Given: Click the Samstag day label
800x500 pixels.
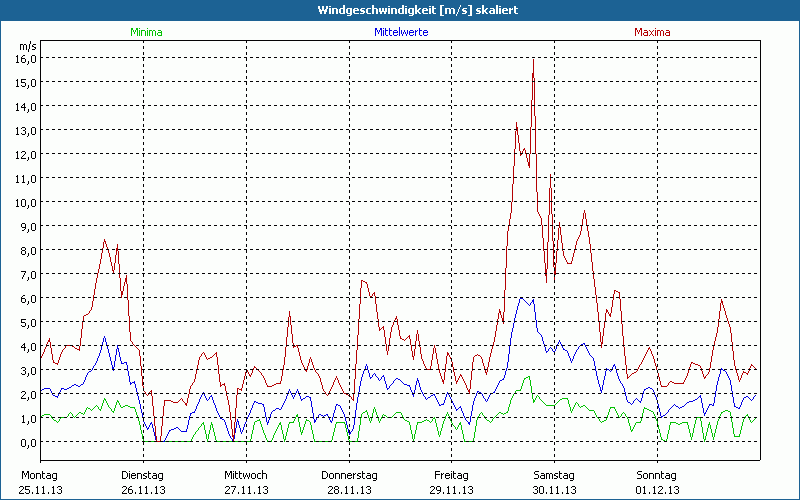Looking at the screenshot, I should 554,476.
